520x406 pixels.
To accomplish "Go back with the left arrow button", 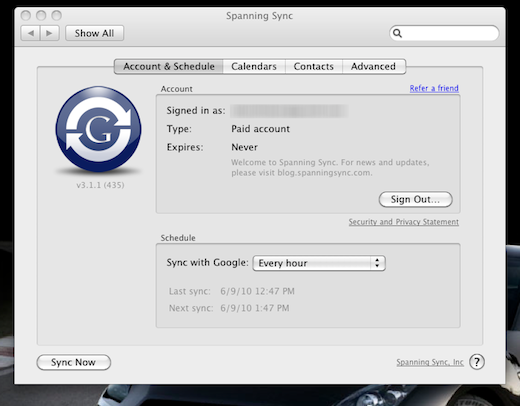I will pyautogui.click(x=30, y=33).
